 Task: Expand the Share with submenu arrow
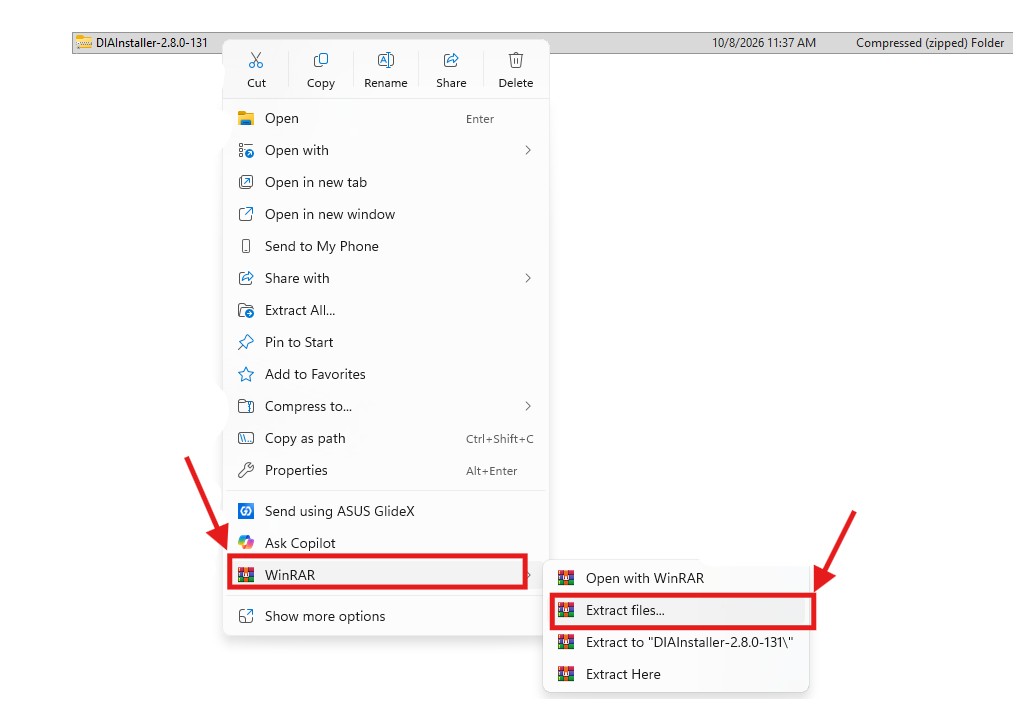click(528, 278)
